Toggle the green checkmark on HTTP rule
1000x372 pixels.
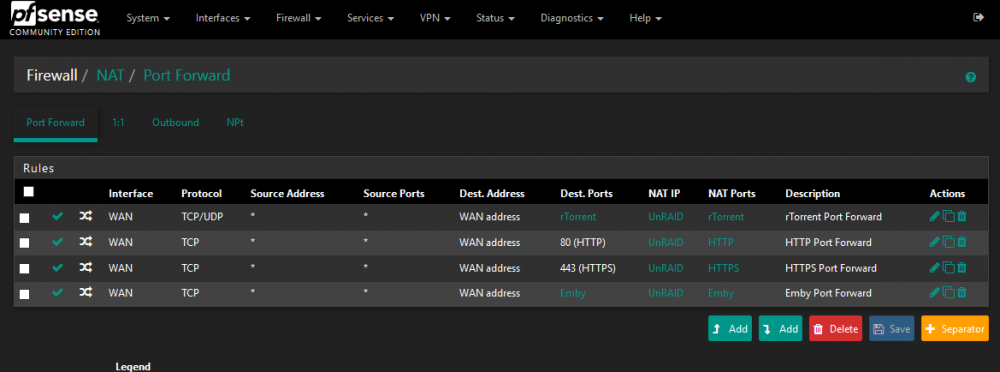tap(57, 242)
